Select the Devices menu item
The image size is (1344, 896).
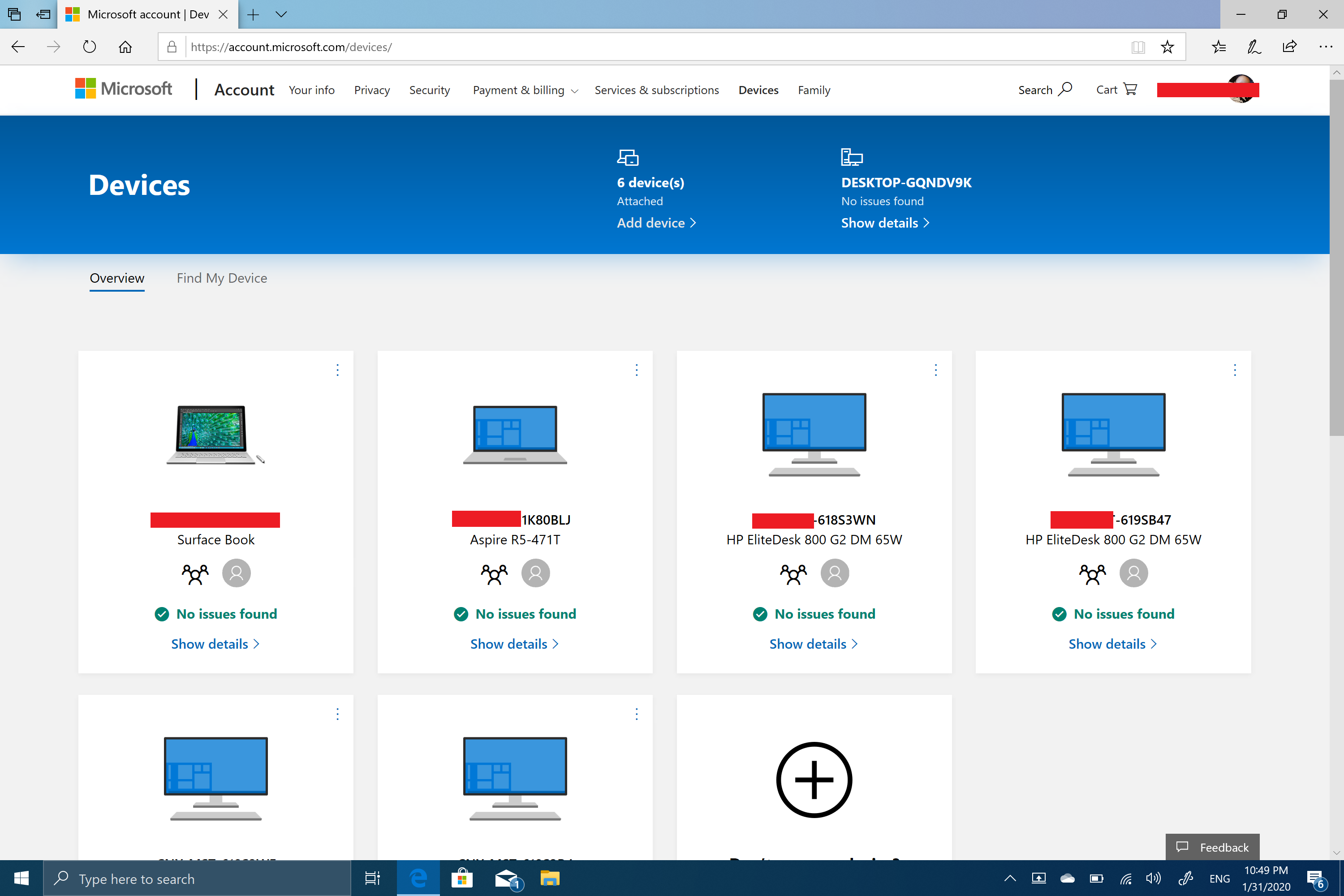click(x=758, y=90)
